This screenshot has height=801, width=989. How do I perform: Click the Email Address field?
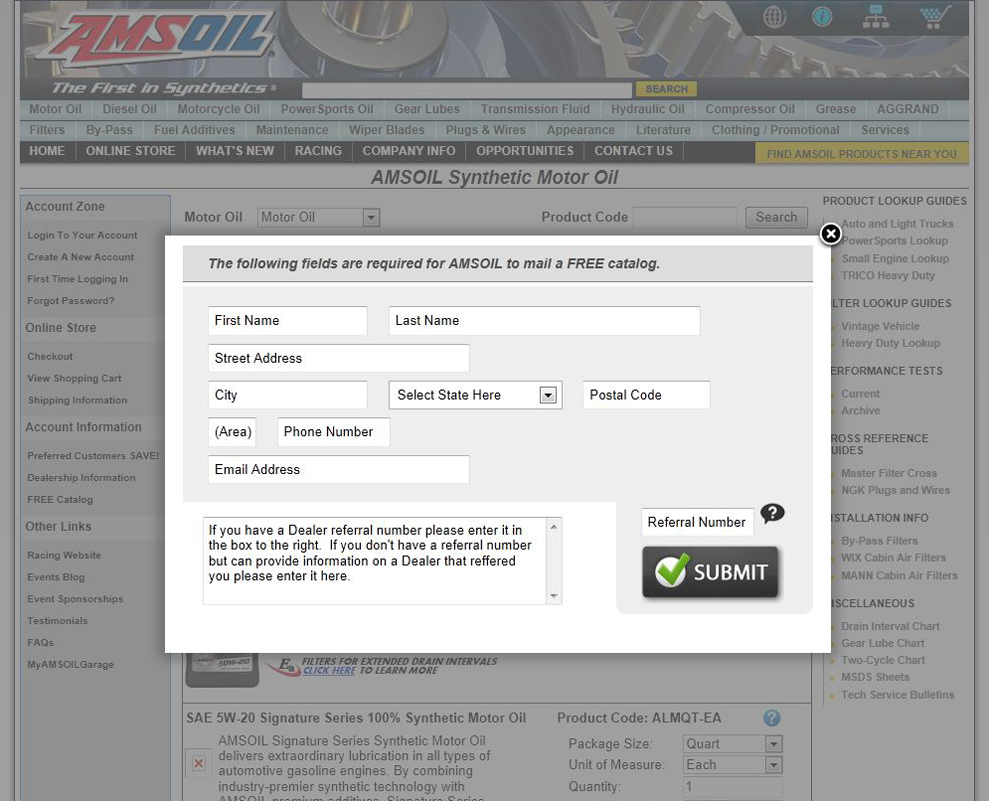click(x=339, y=469)
